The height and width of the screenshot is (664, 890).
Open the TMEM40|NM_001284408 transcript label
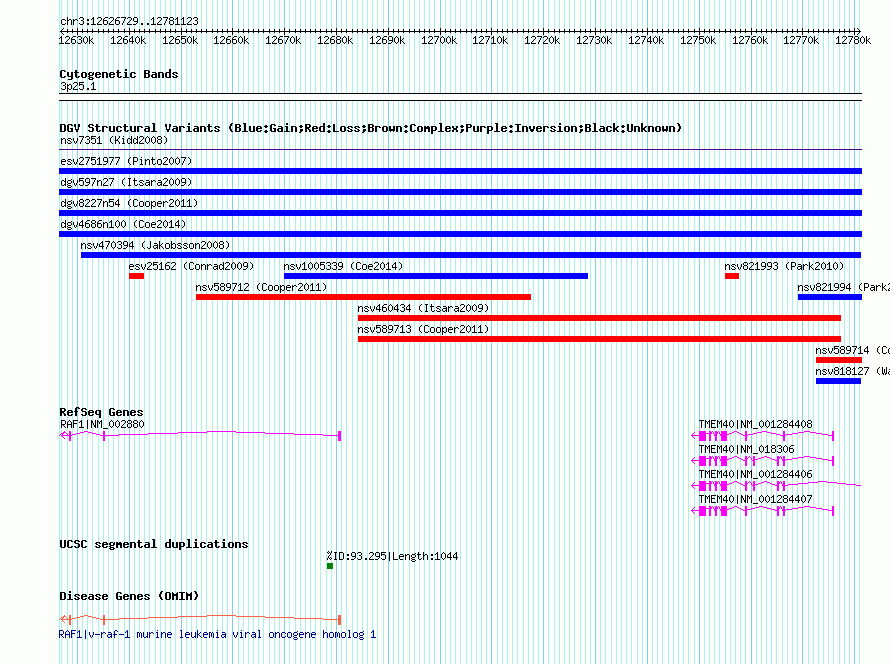coord(755,424)
